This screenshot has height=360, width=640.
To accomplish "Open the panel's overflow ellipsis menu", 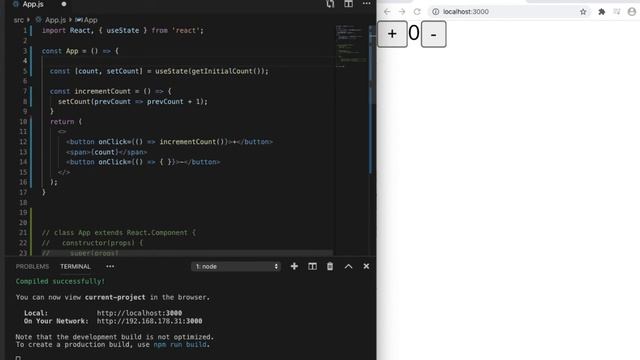I will pos(110,267).
